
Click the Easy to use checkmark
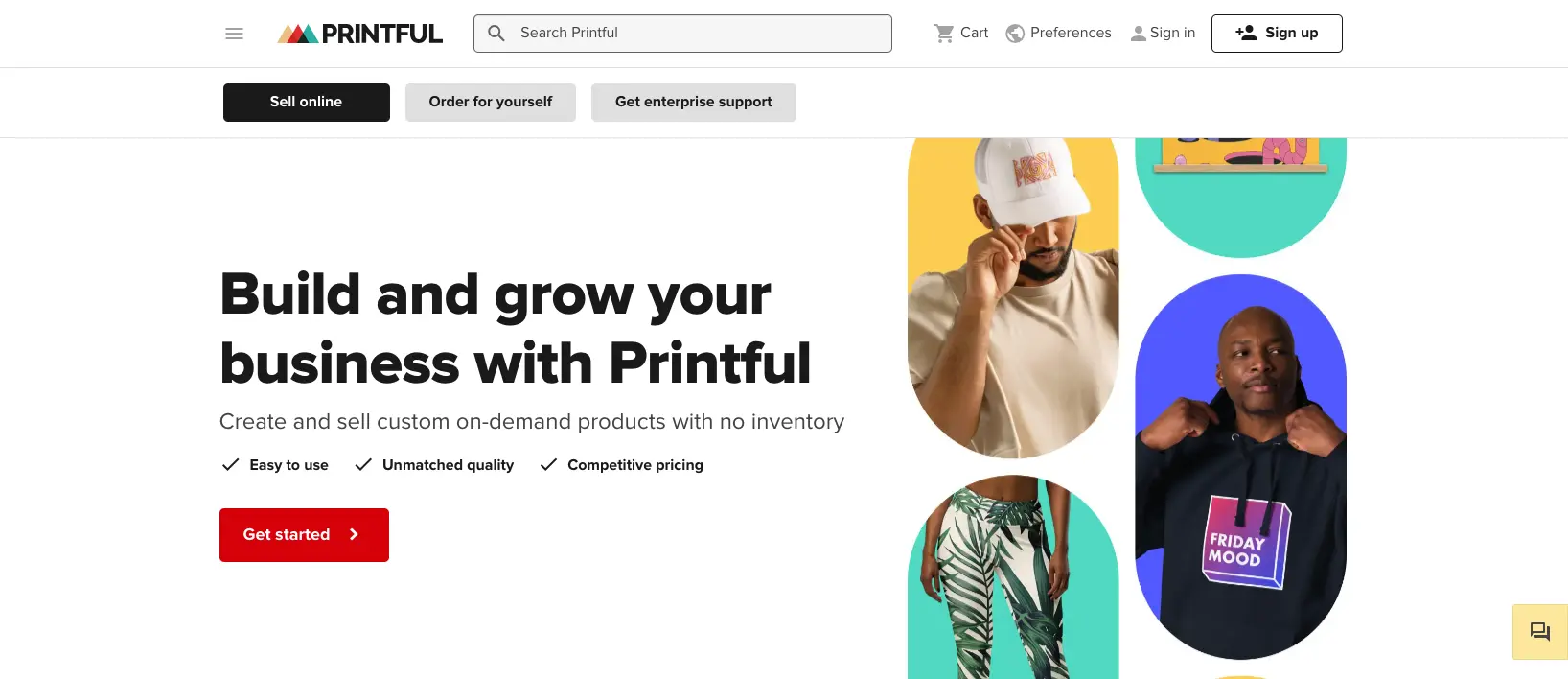[230, 464]
